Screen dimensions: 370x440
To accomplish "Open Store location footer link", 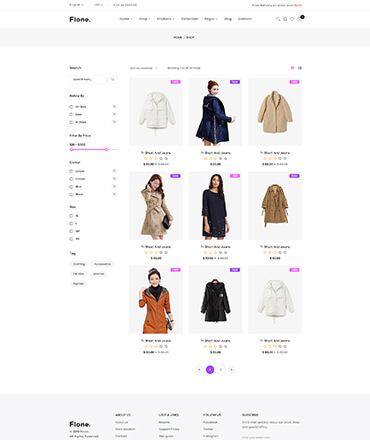I will point(125,429).
